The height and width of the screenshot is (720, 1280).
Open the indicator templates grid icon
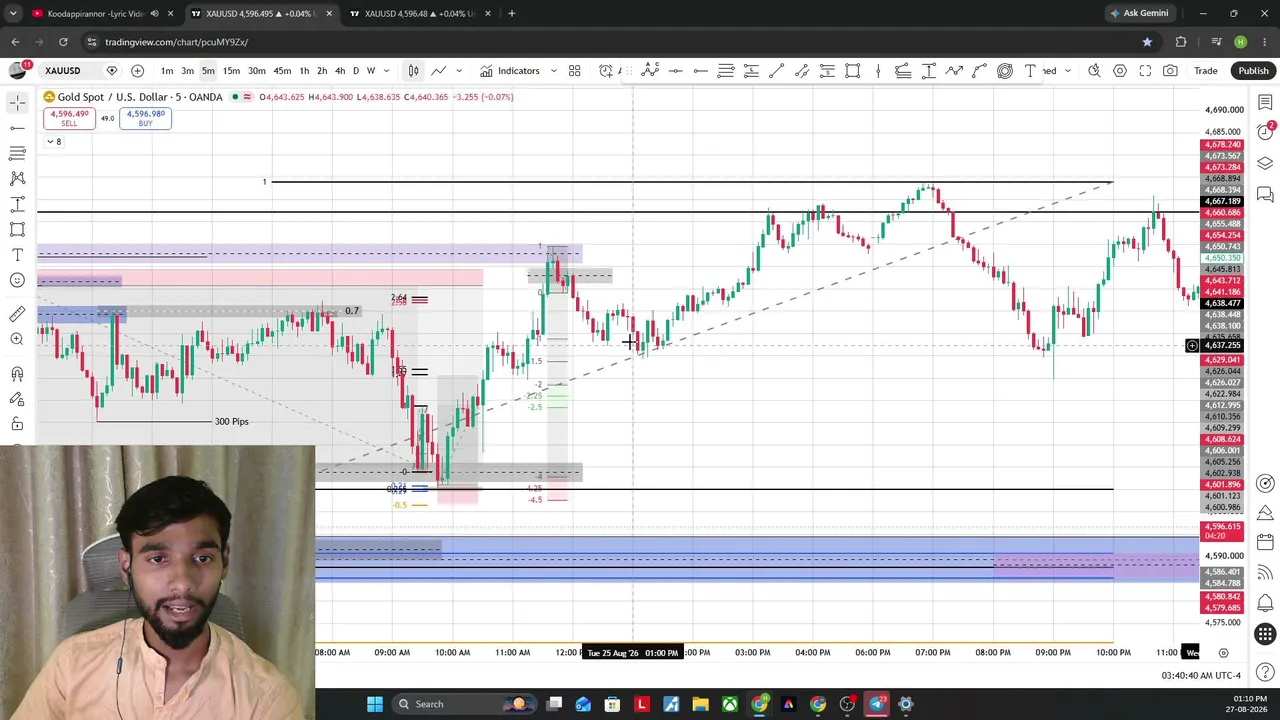[575, 71]
